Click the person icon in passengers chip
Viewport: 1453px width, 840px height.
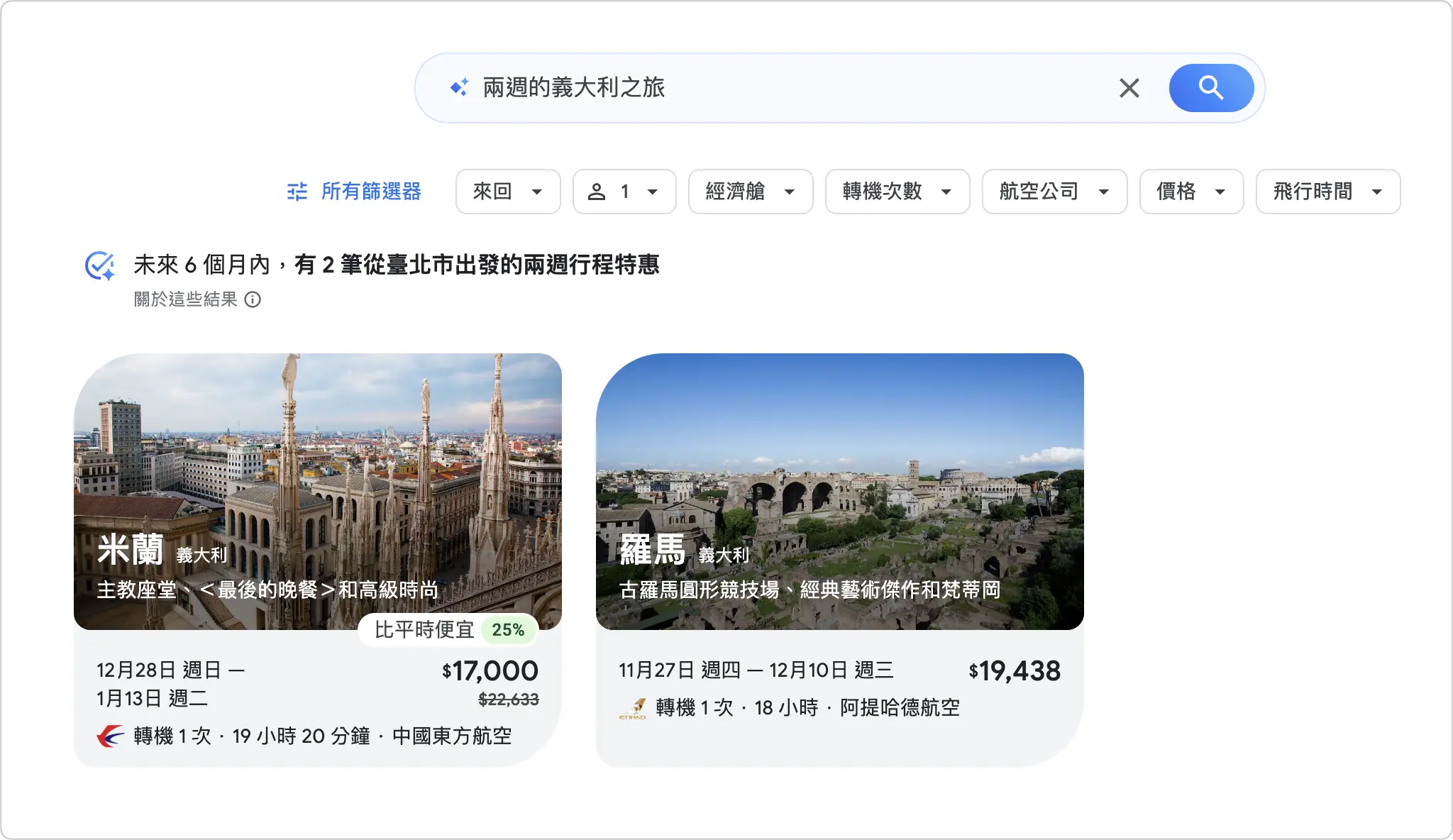pos(597,192)
